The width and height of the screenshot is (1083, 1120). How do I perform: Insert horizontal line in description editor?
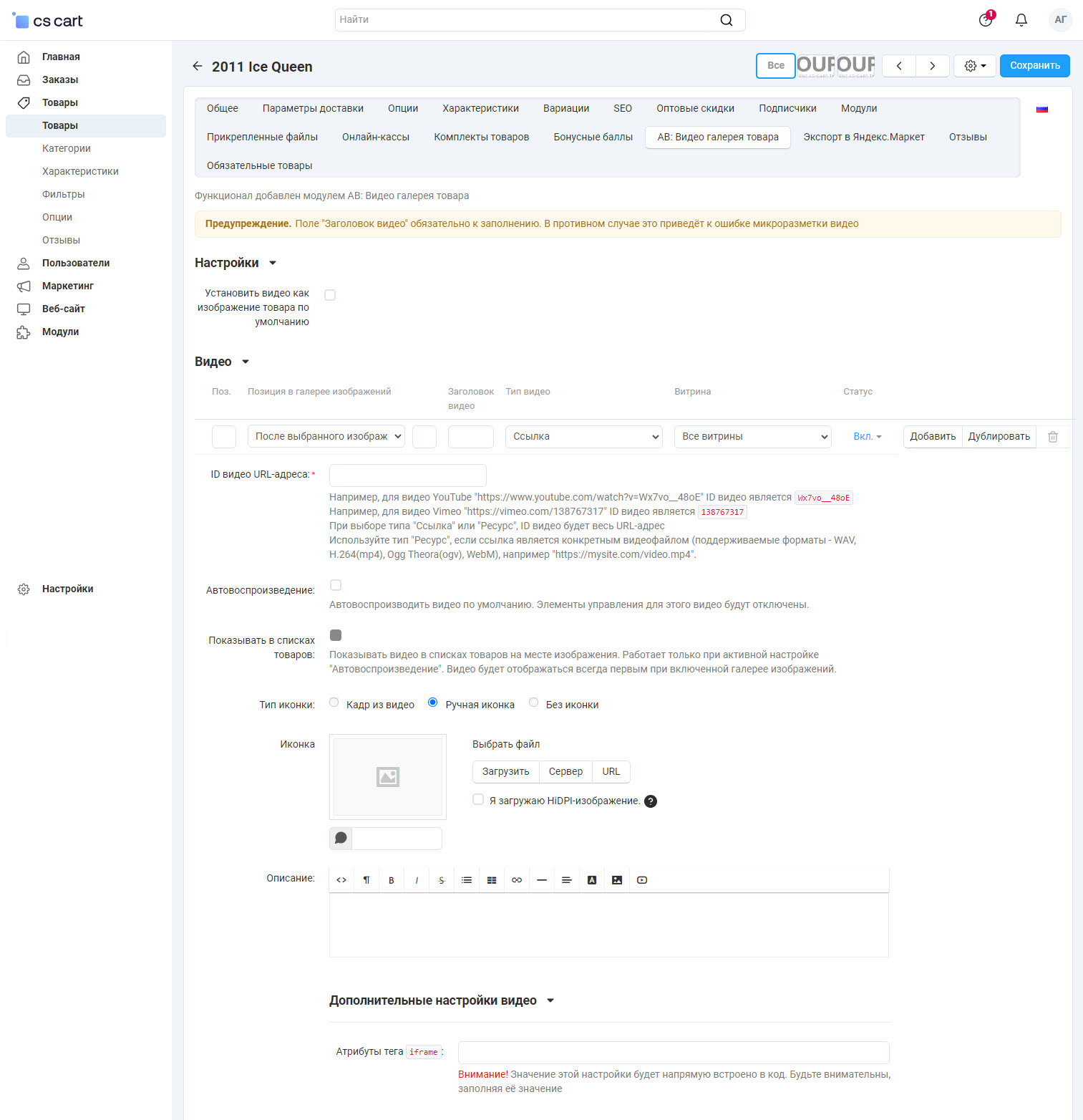pos(542,880)
